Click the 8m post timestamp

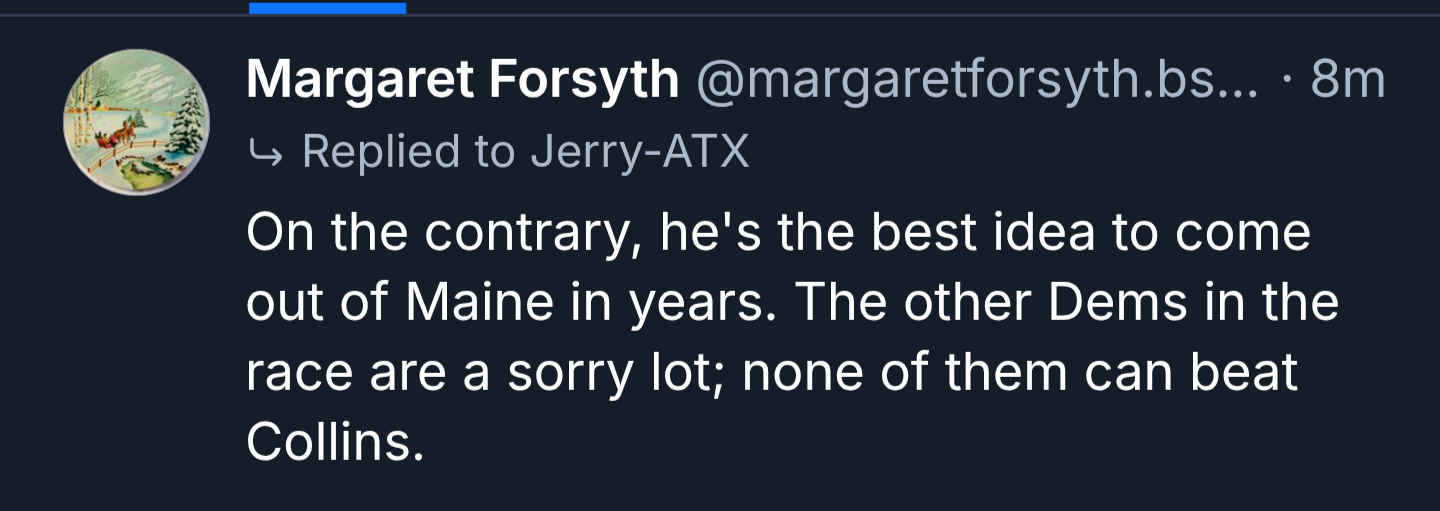pos(1348,79)
